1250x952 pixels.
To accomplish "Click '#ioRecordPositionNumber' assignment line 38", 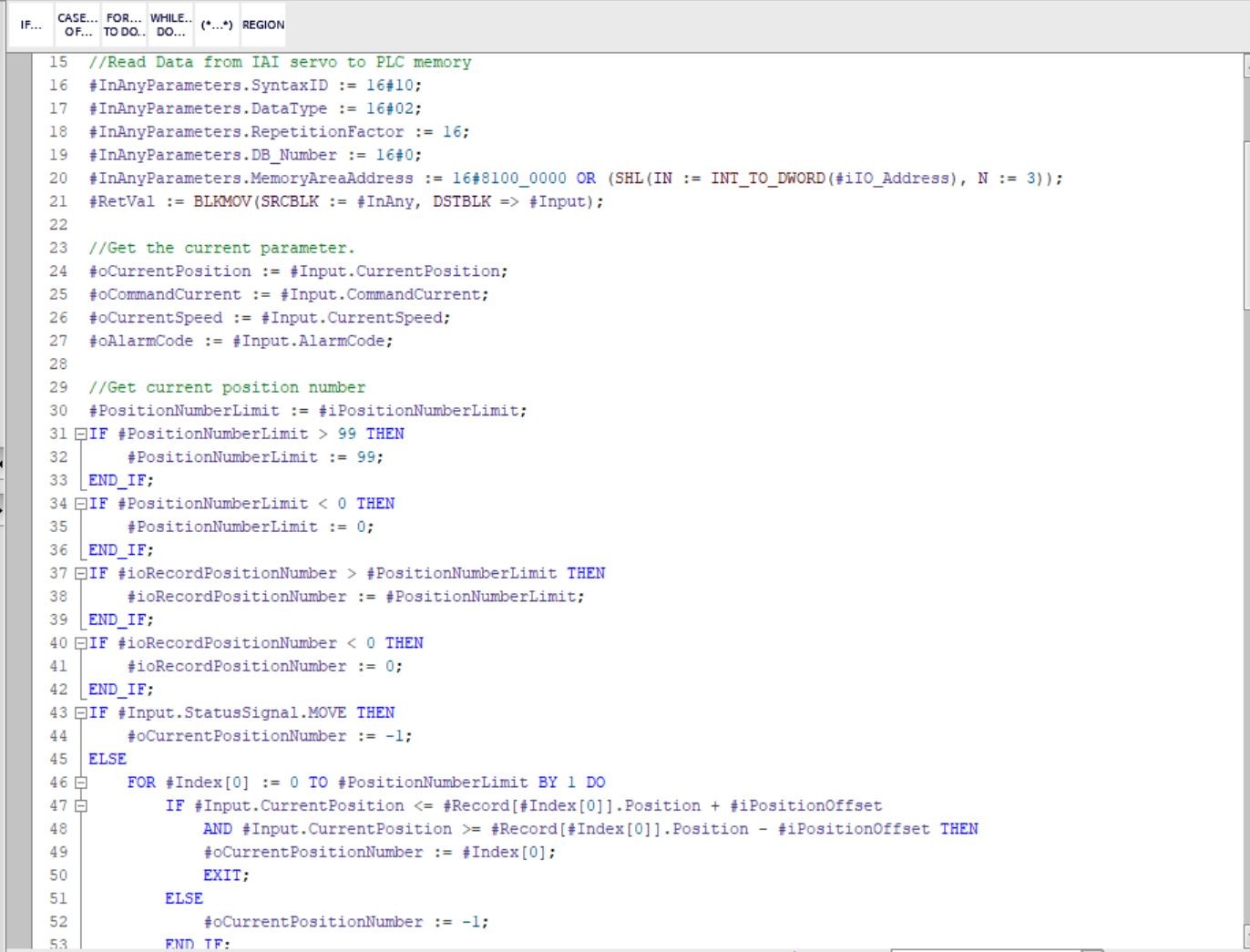I will pos(237,597).
